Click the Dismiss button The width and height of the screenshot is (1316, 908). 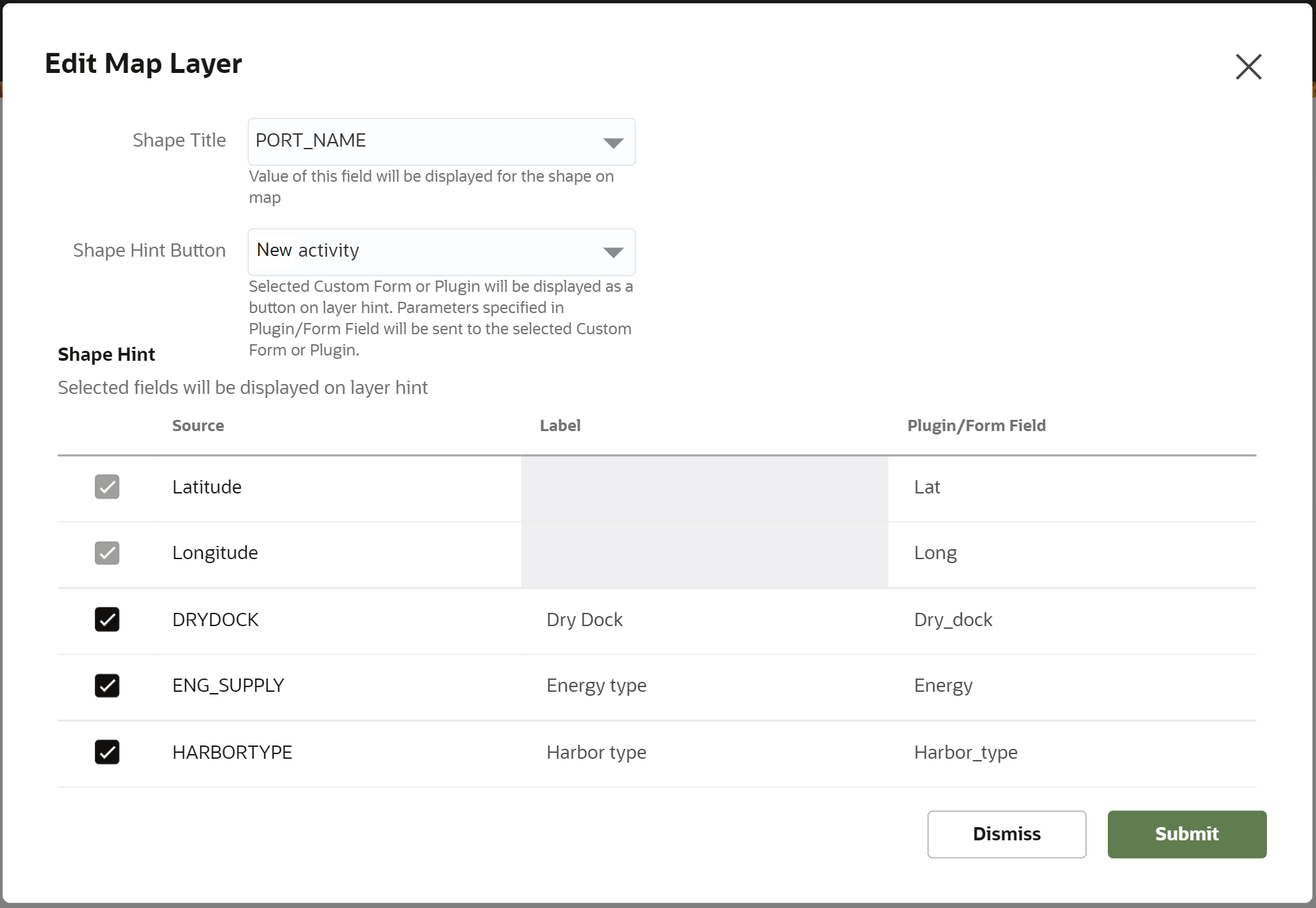point(1006,834)
